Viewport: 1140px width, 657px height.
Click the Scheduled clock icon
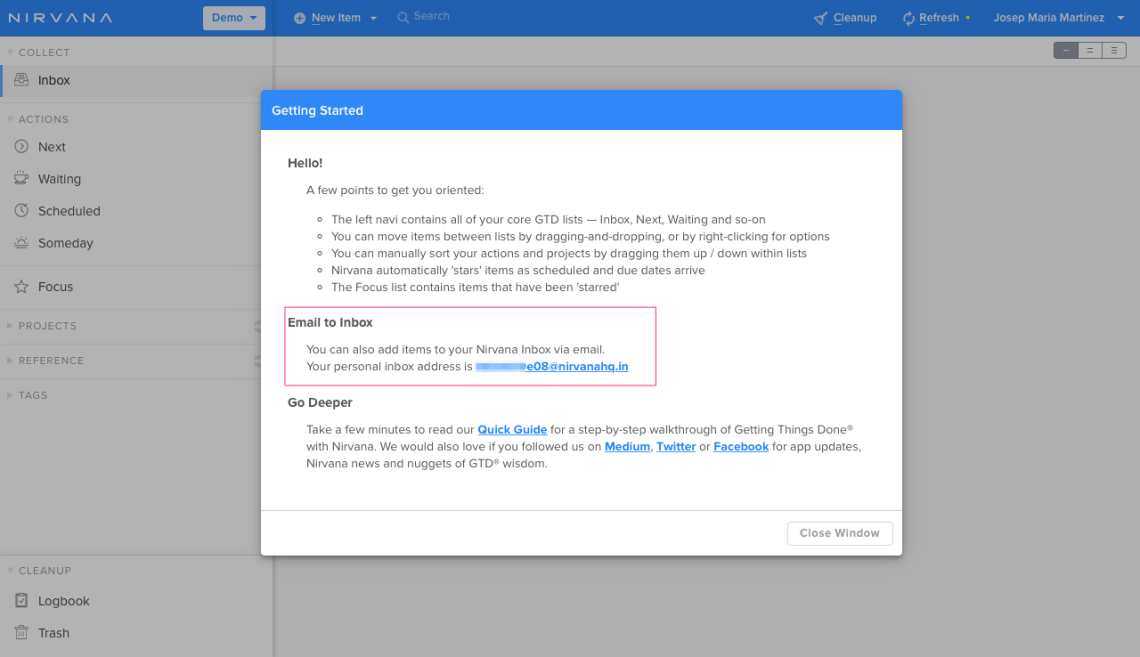pyautogui.click(x=22, y=211)
